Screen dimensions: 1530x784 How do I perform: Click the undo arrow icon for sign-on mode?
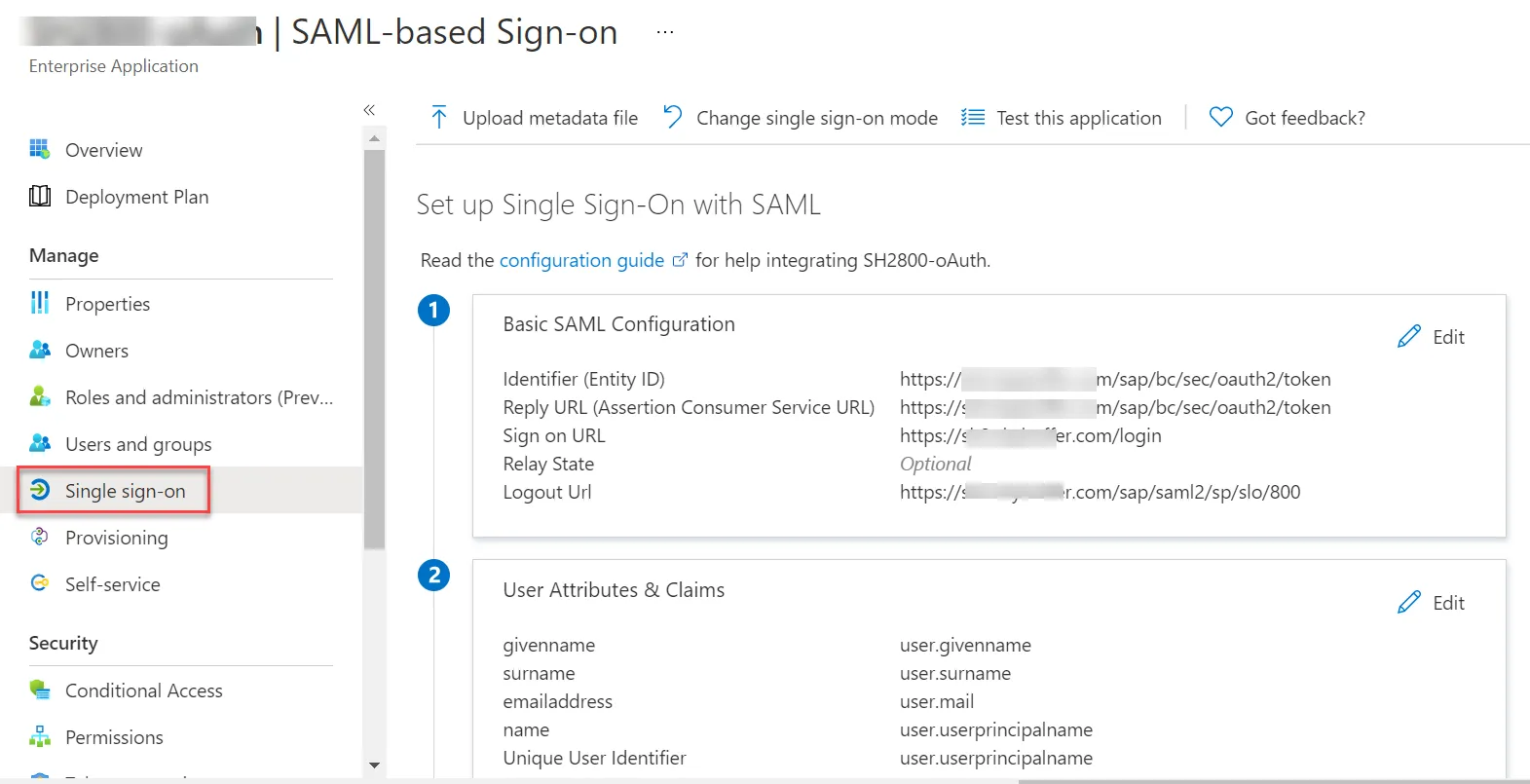click(672, 118)
